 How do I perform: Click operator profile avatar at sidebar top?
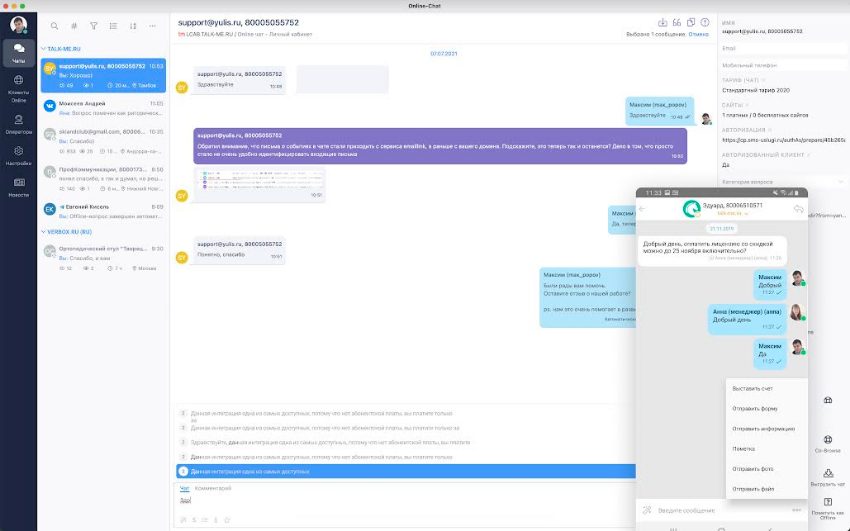tap(18, 24)
